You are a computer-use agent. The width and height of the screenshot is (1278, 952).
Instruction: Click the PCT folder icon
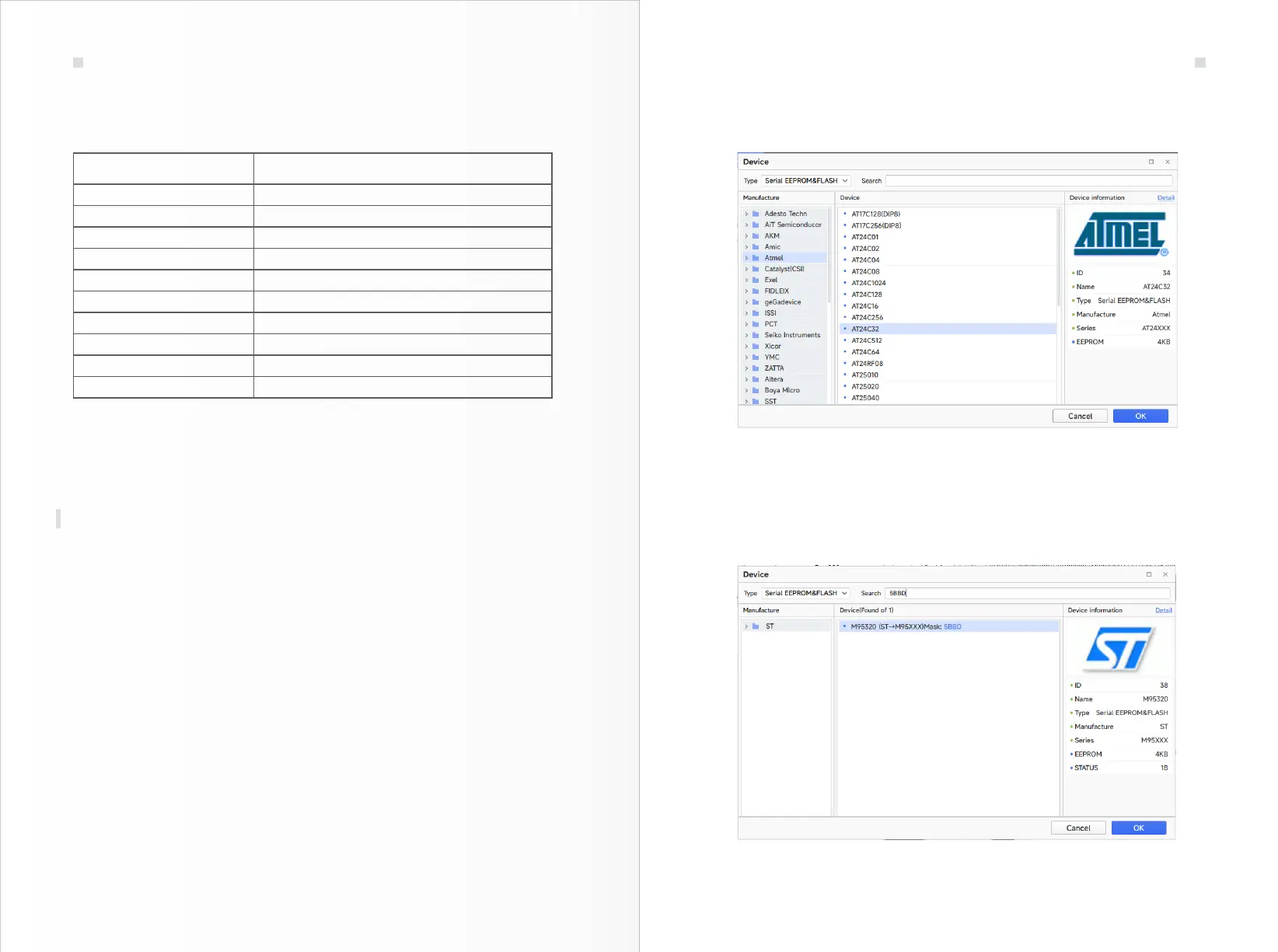click(x=755, y=324)
